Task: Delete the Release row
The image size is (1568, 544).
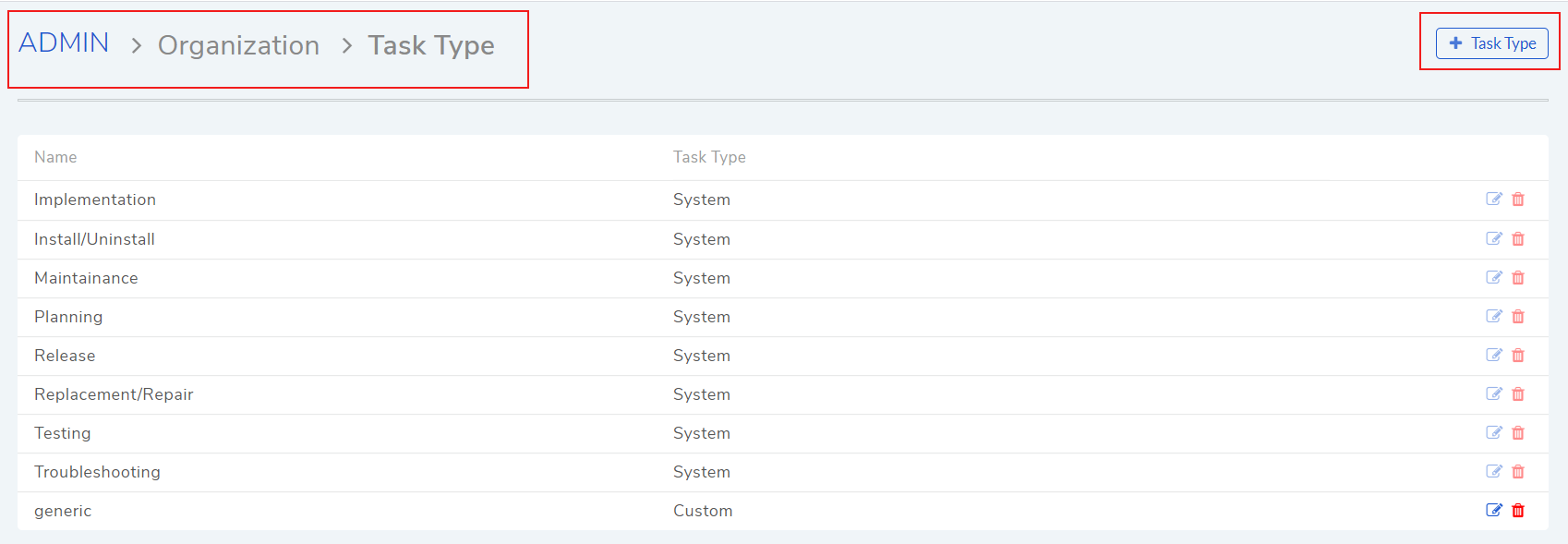Action: point(1518,356)
